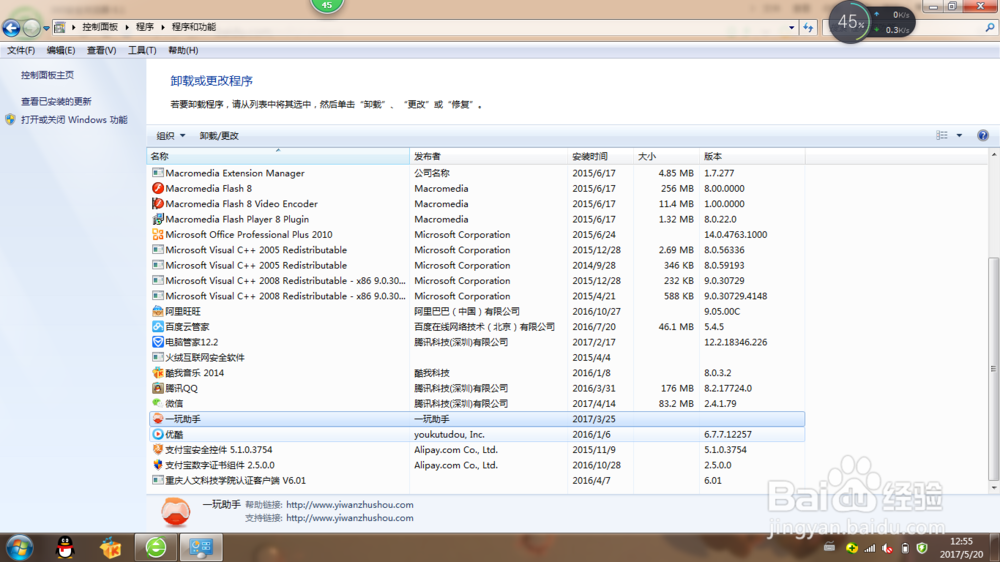This screenshot has height=562, width=1000.
Task: Expand the 程序 breadcrumb arrow
Action: tap(163, 27)
